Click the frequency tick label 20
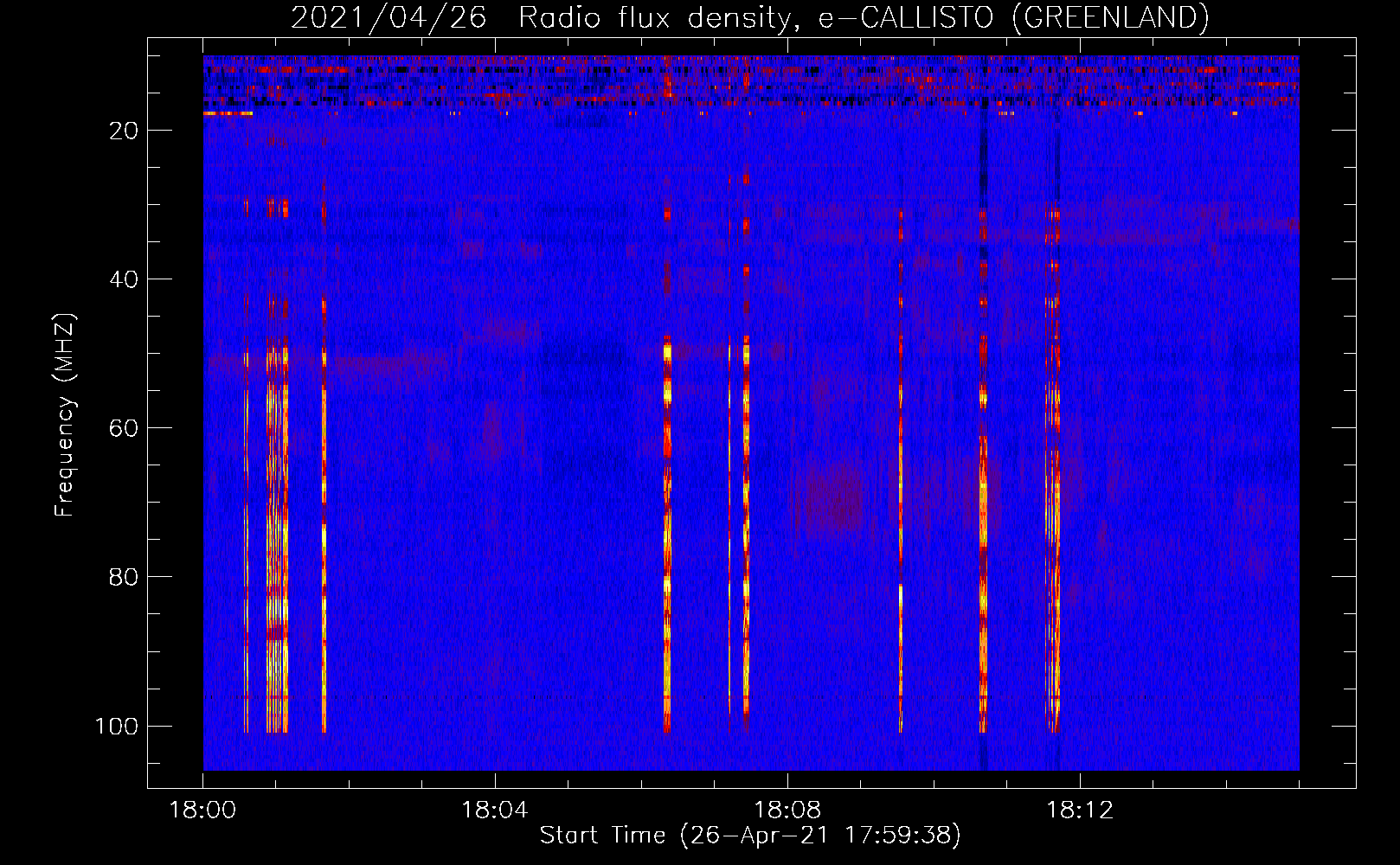 pos(124,131)
